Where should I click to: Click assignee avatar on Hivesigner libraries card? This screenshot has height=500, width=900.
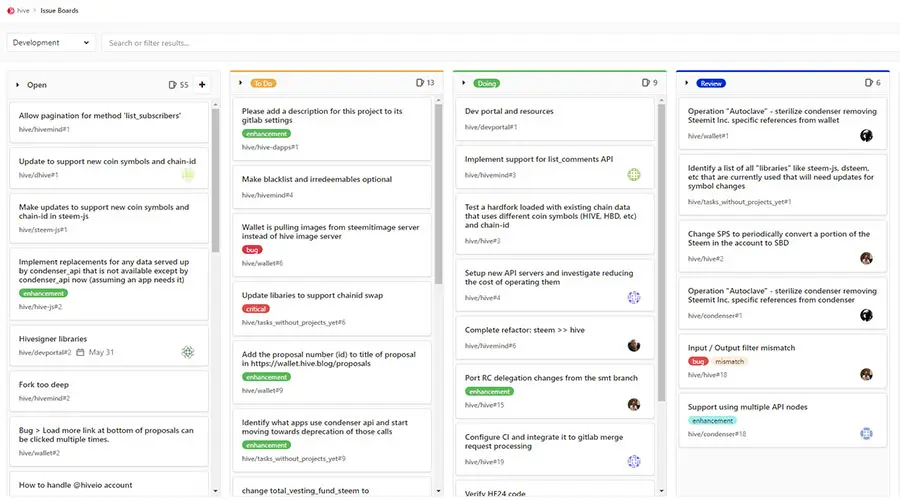pyautogui.click(x=187, y=352)
